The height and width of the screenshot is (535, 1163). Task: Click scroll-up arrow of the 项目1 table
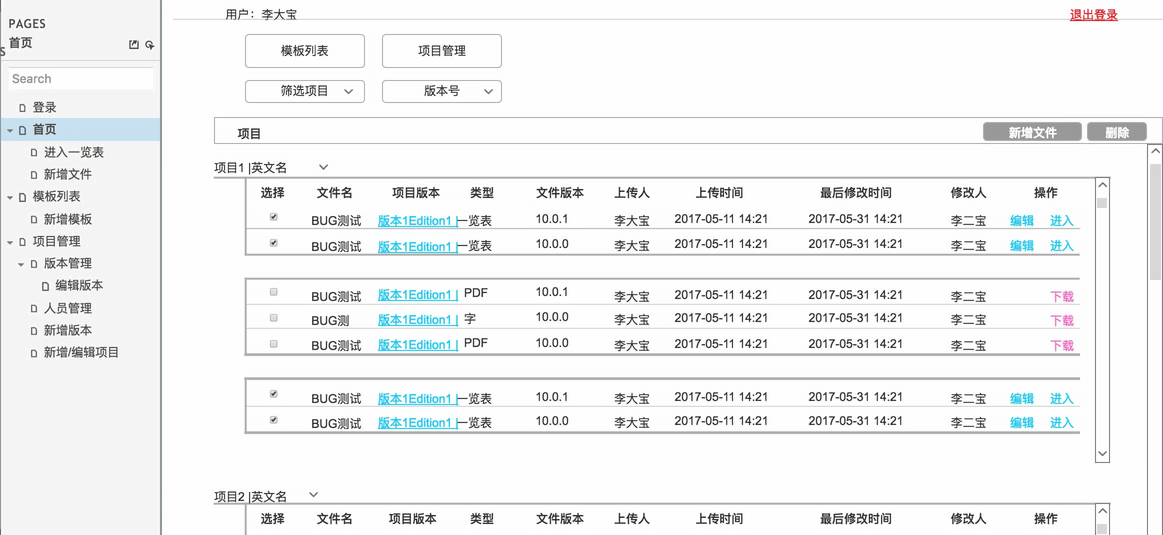point(1102,185)
